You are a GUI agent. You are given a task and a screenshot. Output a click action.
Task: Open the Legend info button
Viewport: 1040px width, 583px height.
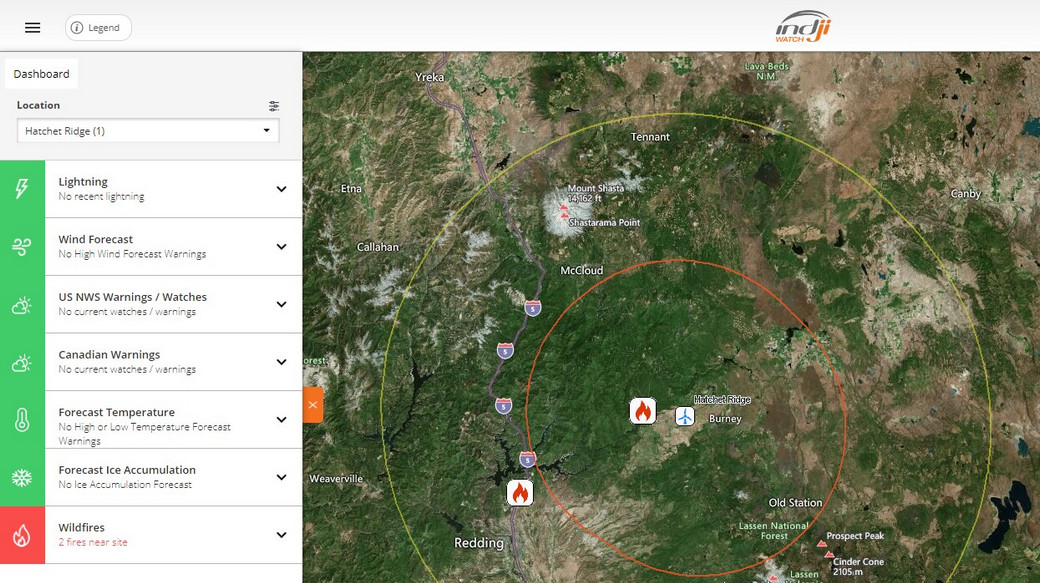tap(98, 28)
